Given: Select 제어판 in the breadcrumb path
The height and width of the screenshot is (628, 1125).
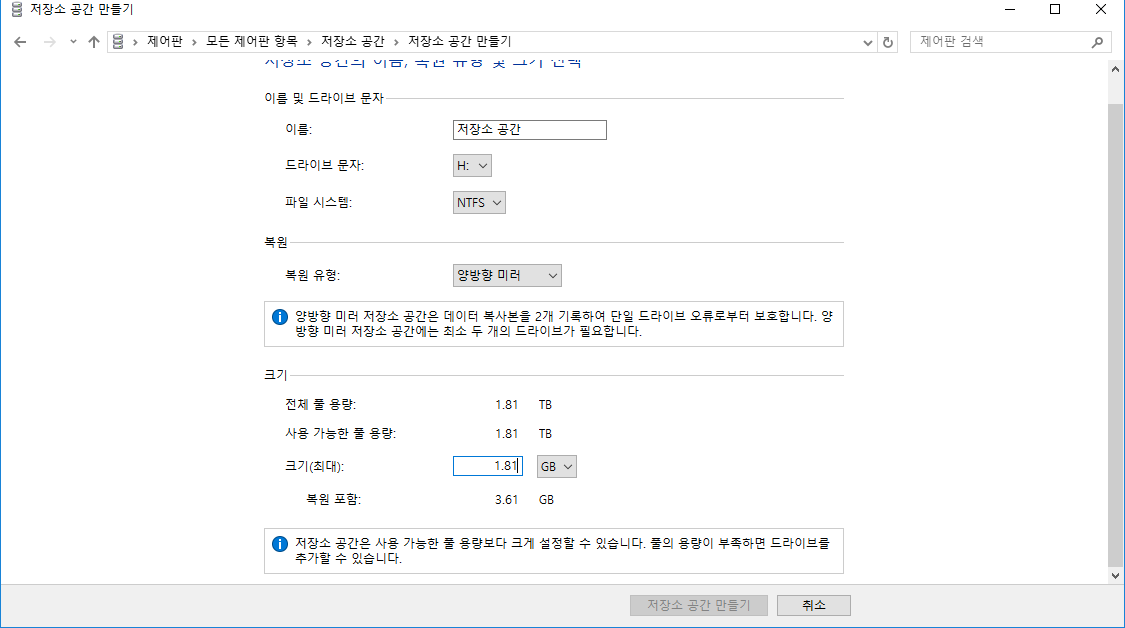Looking at the screenshot, I should (x=165, y=42).
